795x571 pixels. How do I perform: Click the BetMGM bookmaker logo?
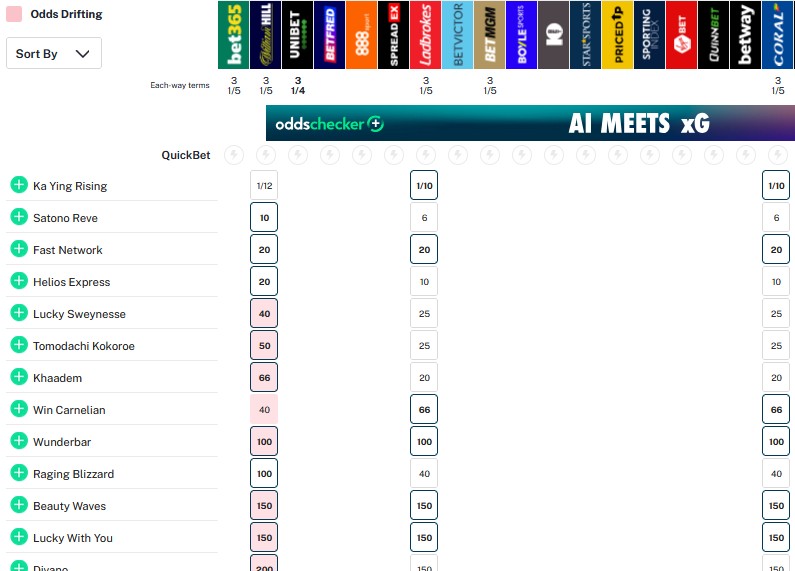pos(489,35)
